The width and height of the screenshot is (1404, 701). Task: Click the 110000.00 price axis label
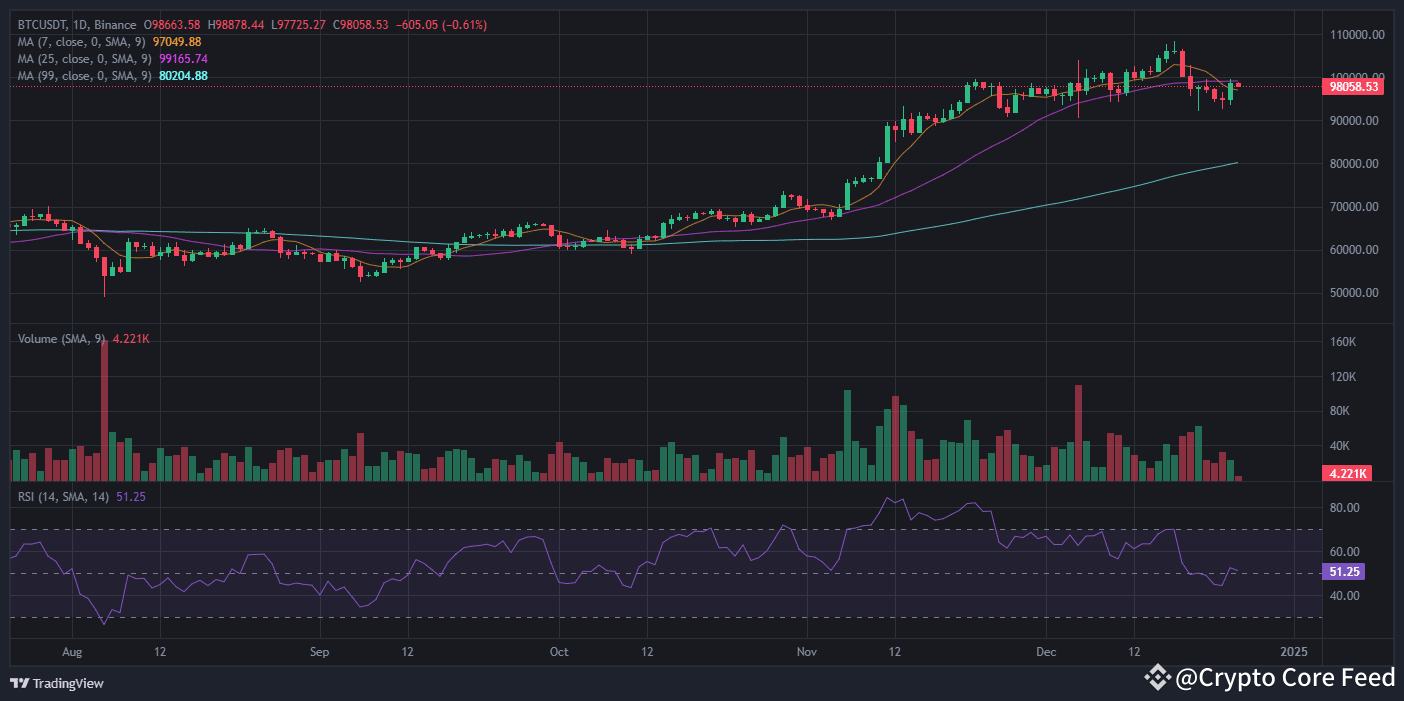click(x=1355, y=35)
